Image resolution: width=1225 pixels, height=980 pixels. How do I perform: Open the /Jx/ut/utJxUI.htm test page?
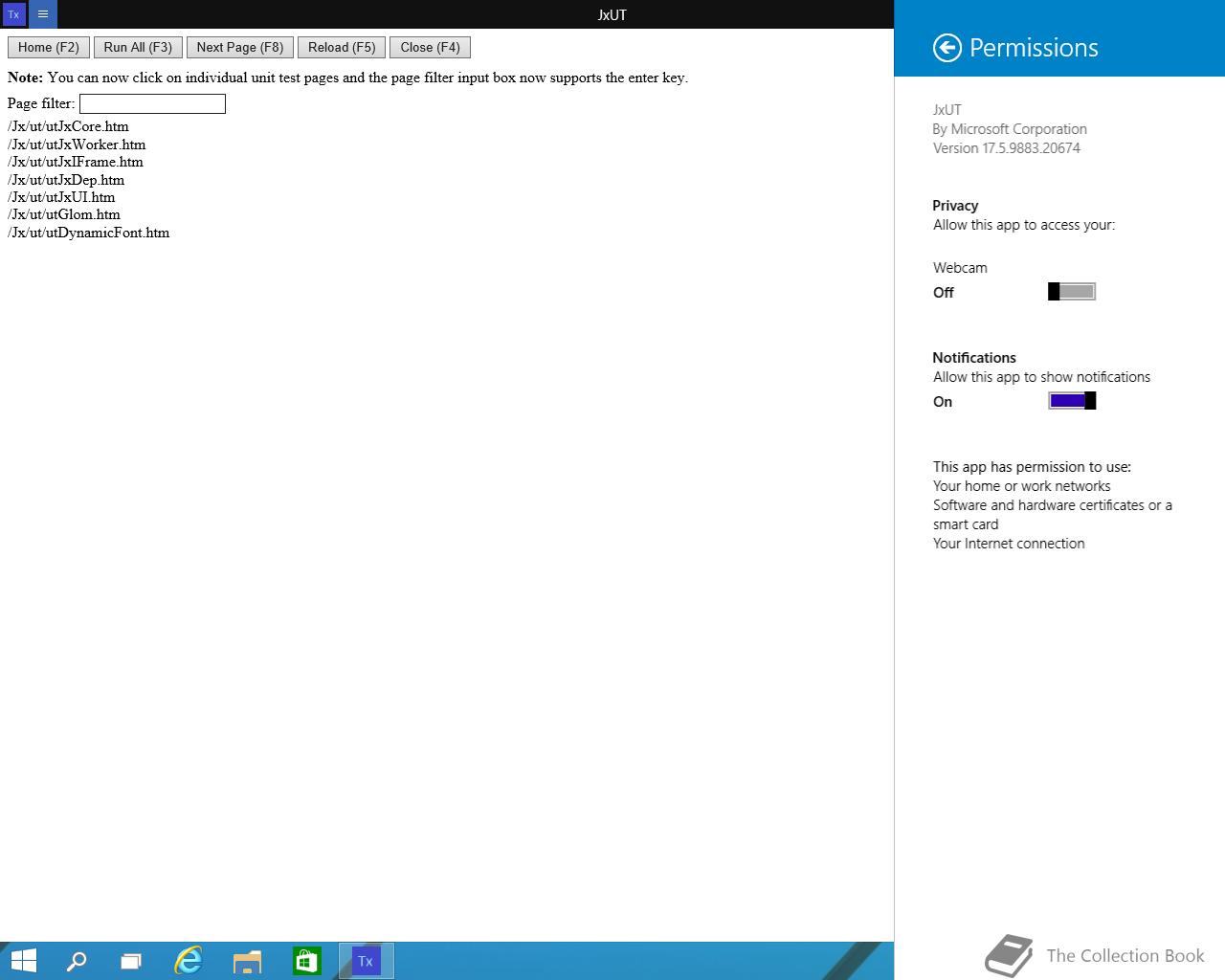pos(61,197)
